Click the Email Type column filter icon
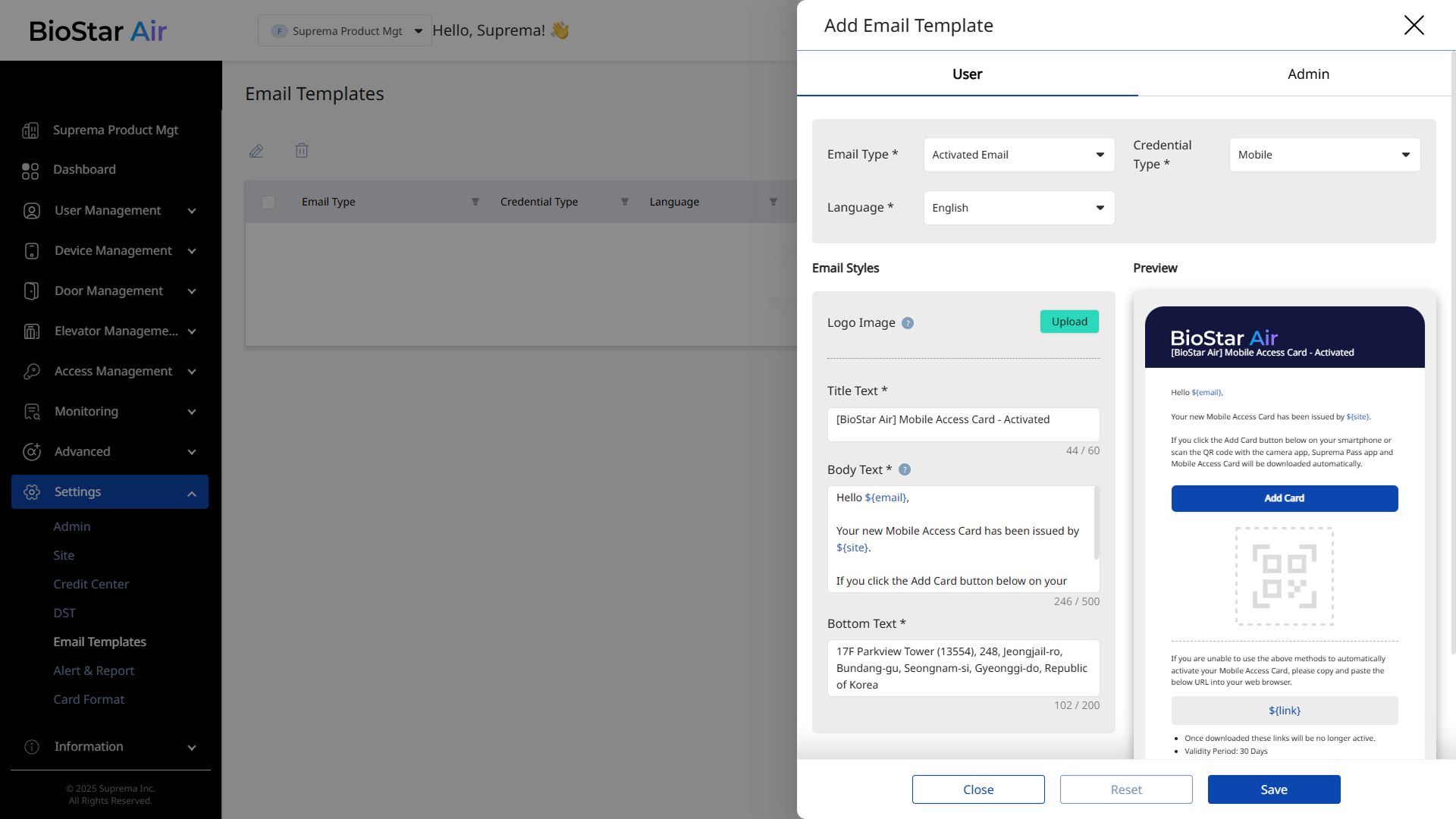 475,202
